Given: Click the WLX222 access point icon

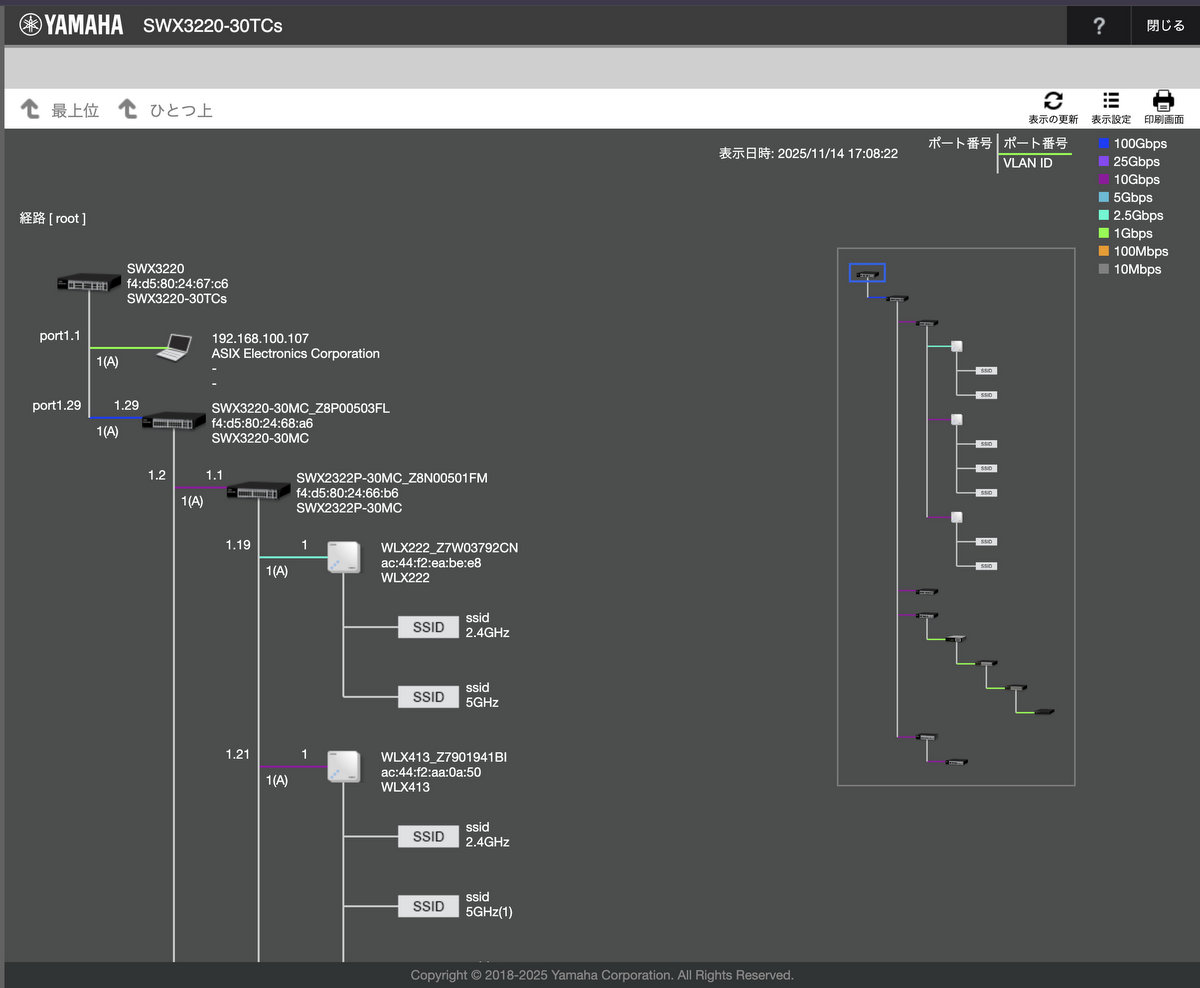Looking at the screenshot, I should tap(343, 558).
